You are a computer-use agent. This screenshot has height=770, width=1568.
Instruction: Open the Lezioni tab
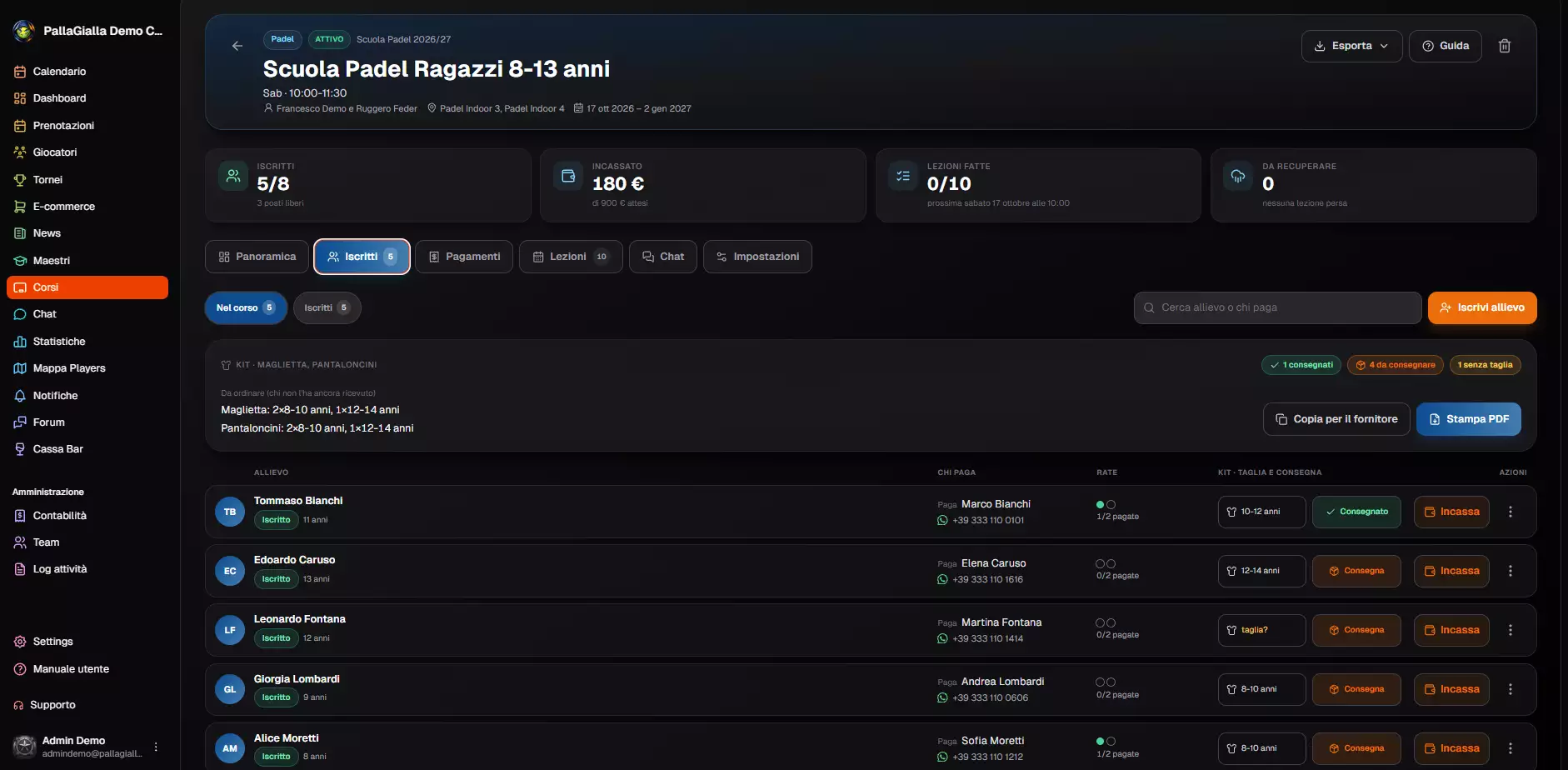(571, 257)
